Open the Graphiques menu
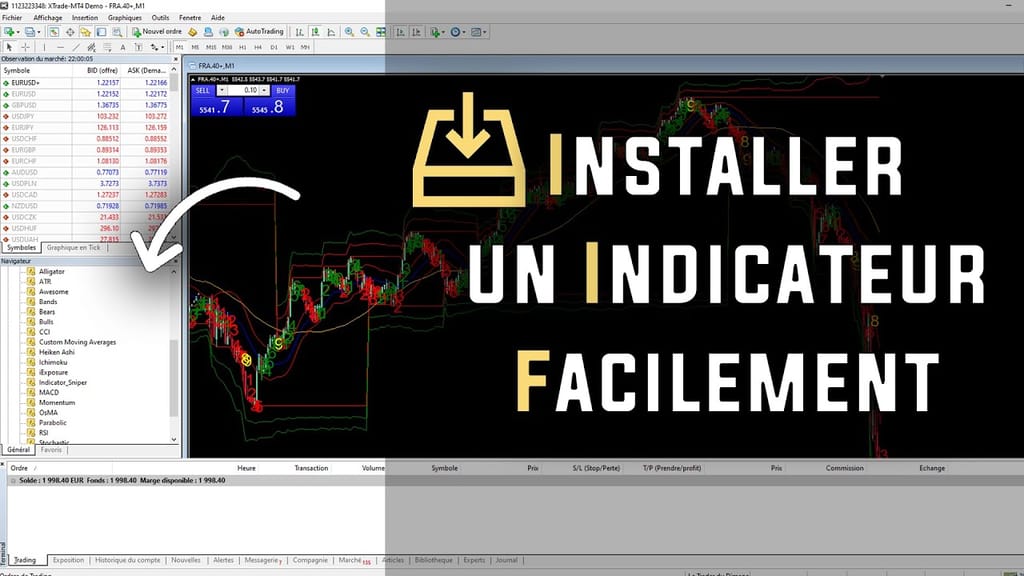This screenshot has height=576, width=1024. (124, 18)
